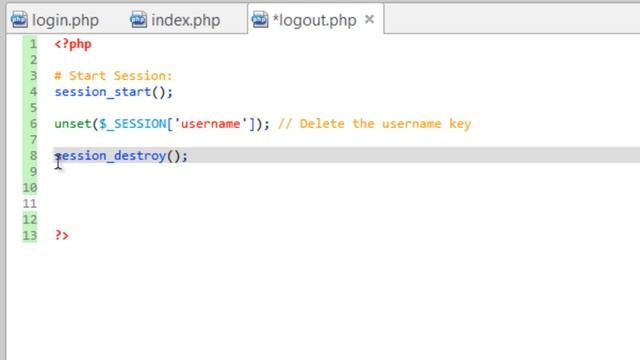Select the *logout.php tab

click(314, 20)
